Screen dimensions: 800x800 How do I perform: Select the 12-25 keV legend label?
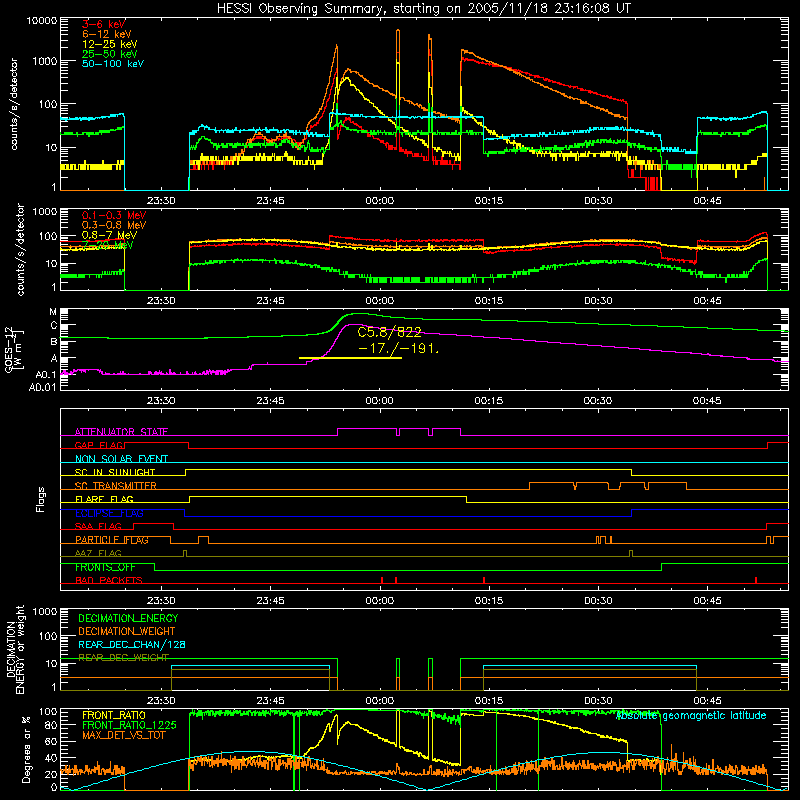(110, 44)
